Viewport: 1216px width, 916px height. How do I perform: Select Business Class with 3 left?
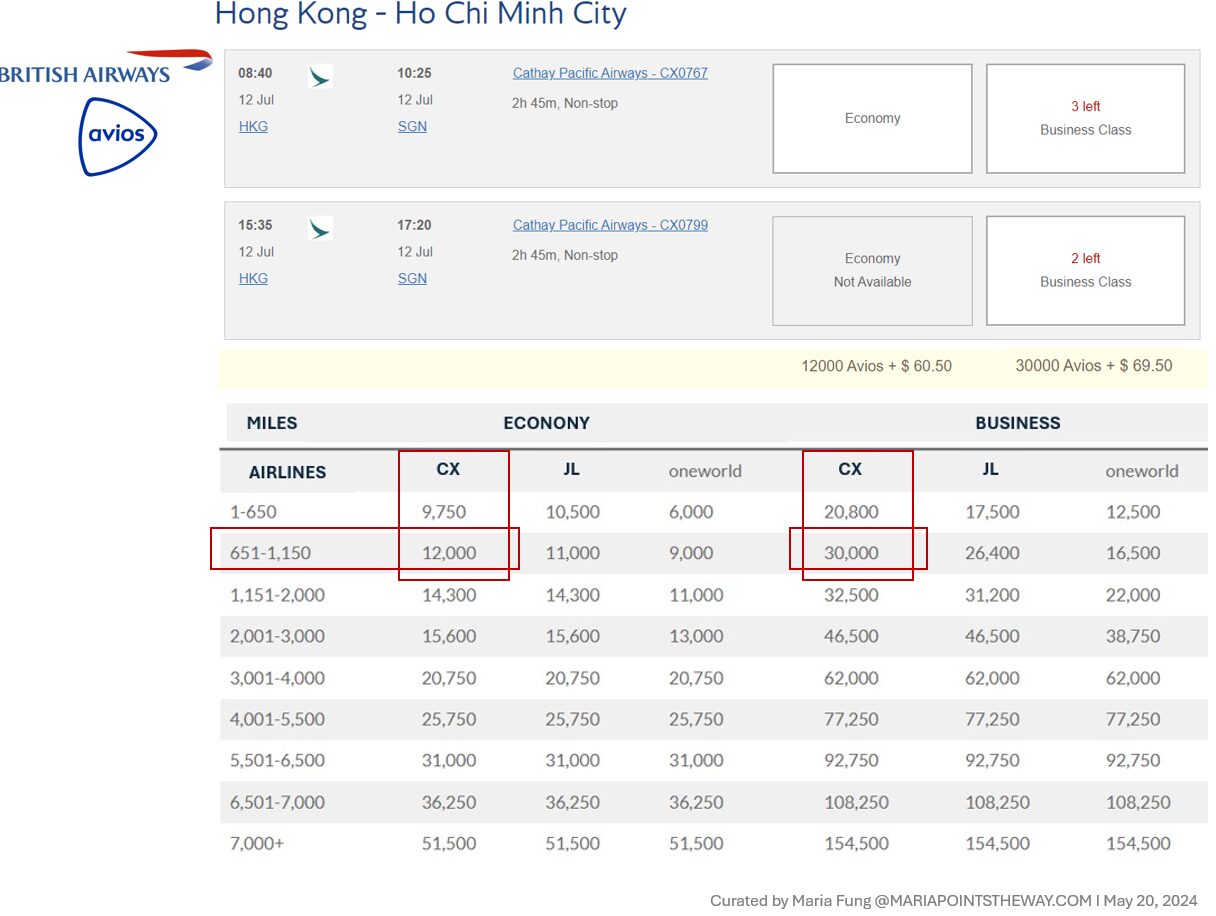pyautogui.click(x=1086, y=118)
